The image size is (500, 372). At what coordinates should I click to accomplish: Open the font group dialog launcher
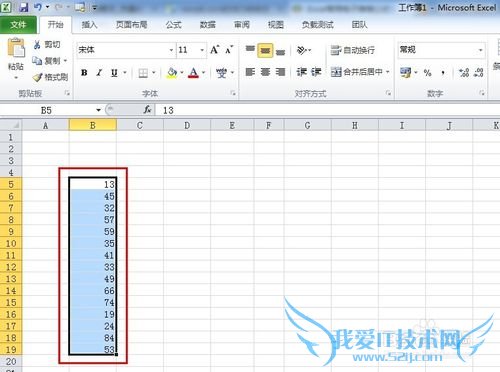[233, 93]
